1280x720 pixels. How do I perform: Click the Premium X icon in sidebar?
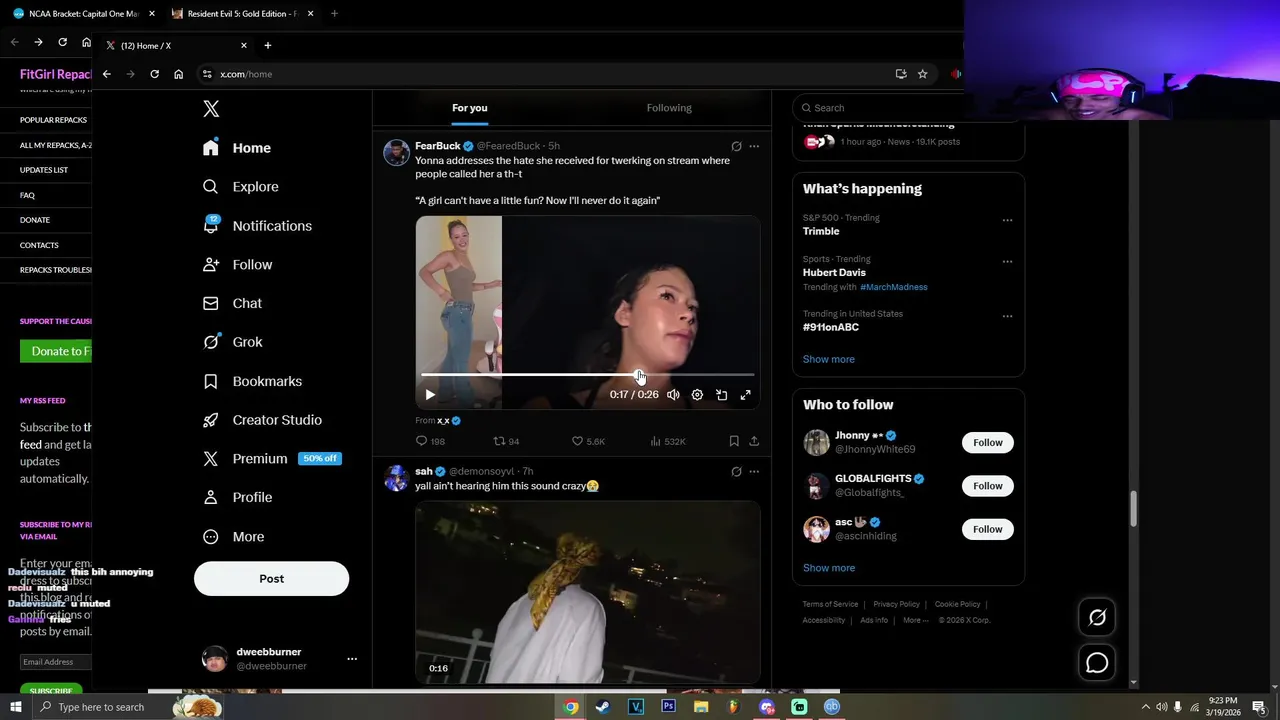pyautogui.click(x=211, y=459)
